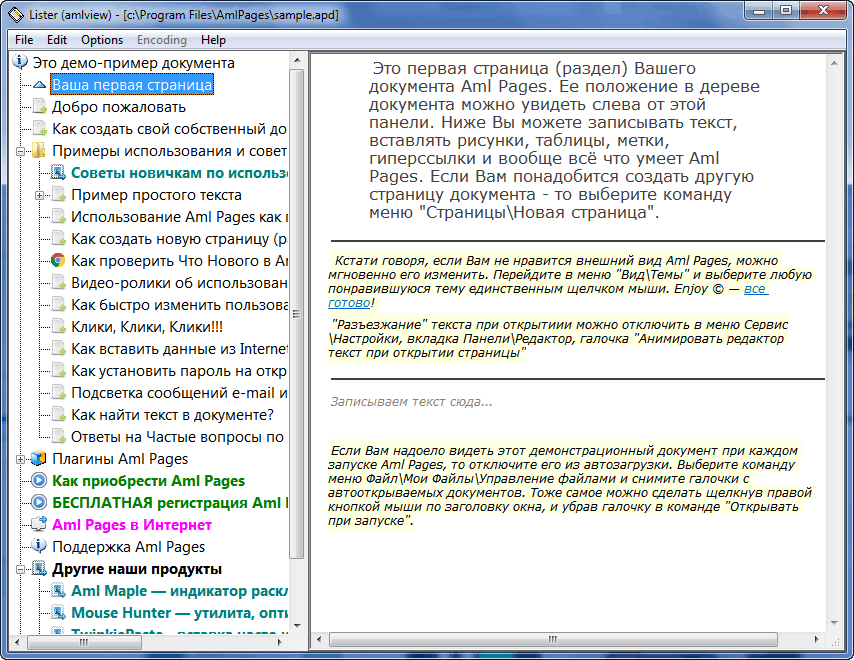Click the tree panel scroll-down arrow
Image resolution: width=854 pixels, height=660 pixels.
point(297,626)
